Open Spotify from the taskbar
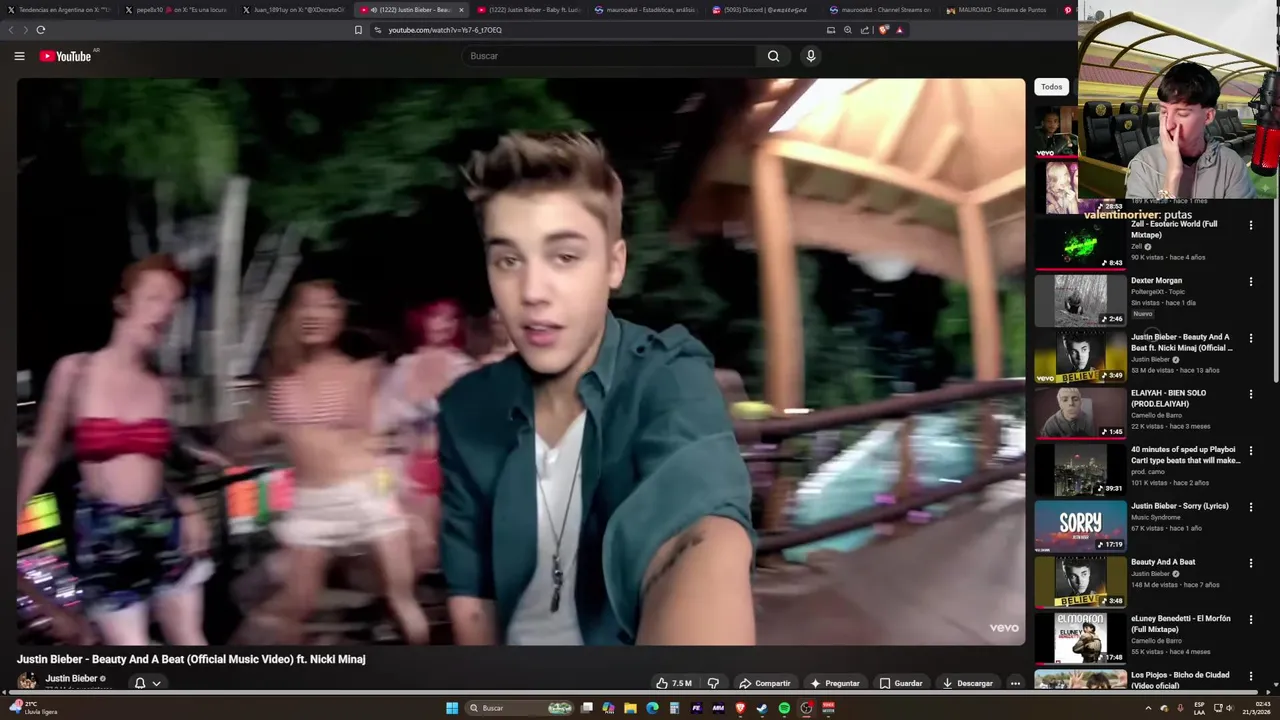 pyautogui.click(x=784, y=708)
